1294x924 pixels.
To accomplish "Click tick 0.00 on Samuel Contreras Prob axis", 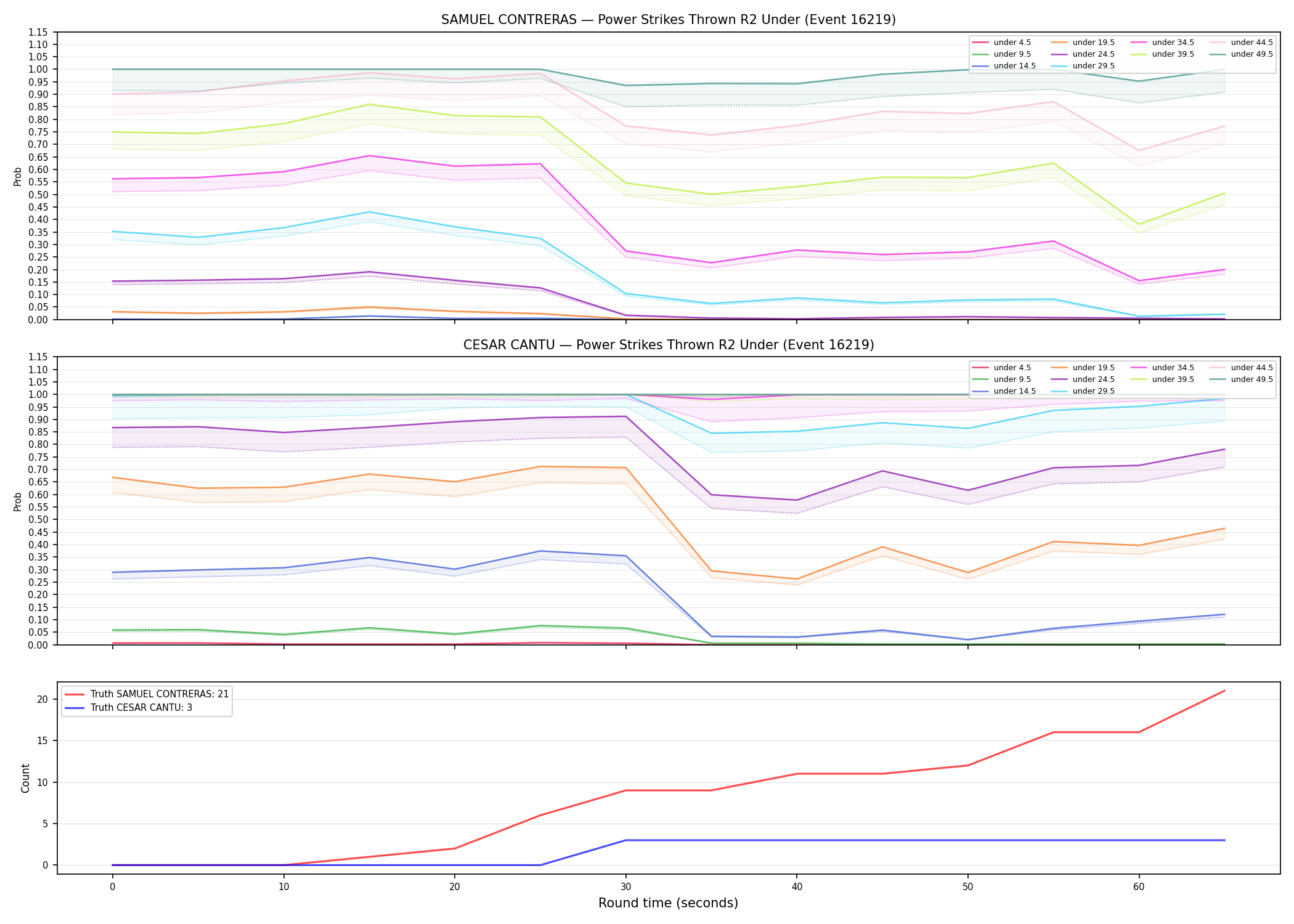I will [39, 320].
